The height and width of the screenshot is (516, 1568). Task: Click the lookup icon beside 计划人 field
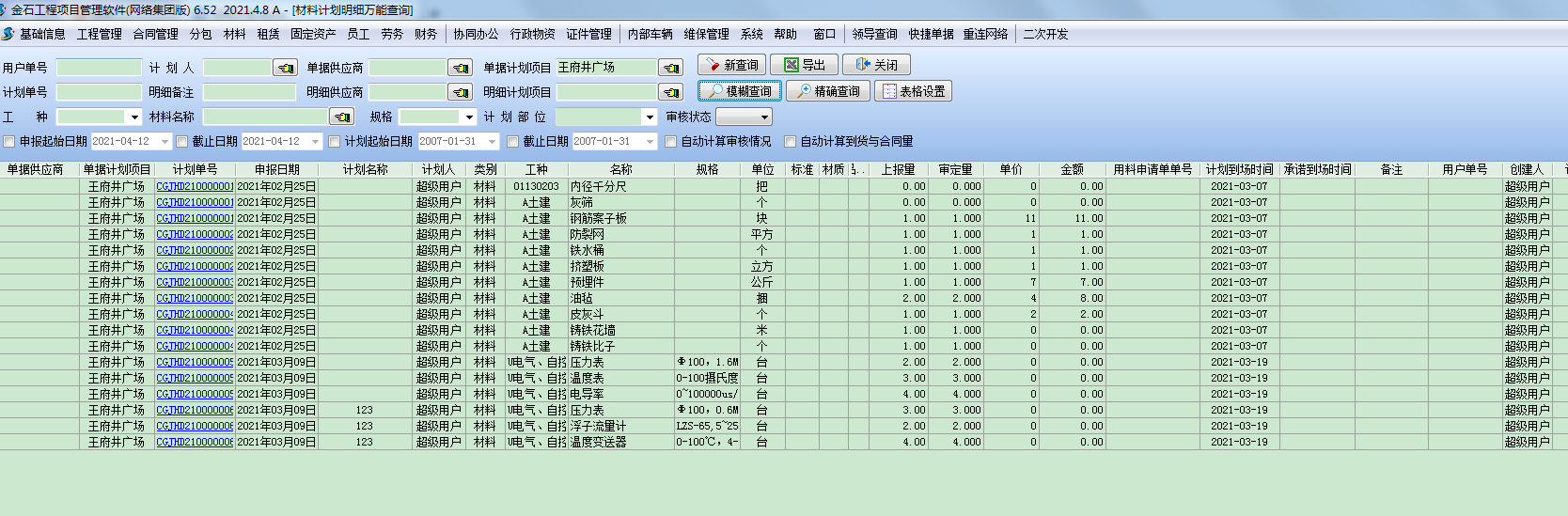tap(285, 68)
